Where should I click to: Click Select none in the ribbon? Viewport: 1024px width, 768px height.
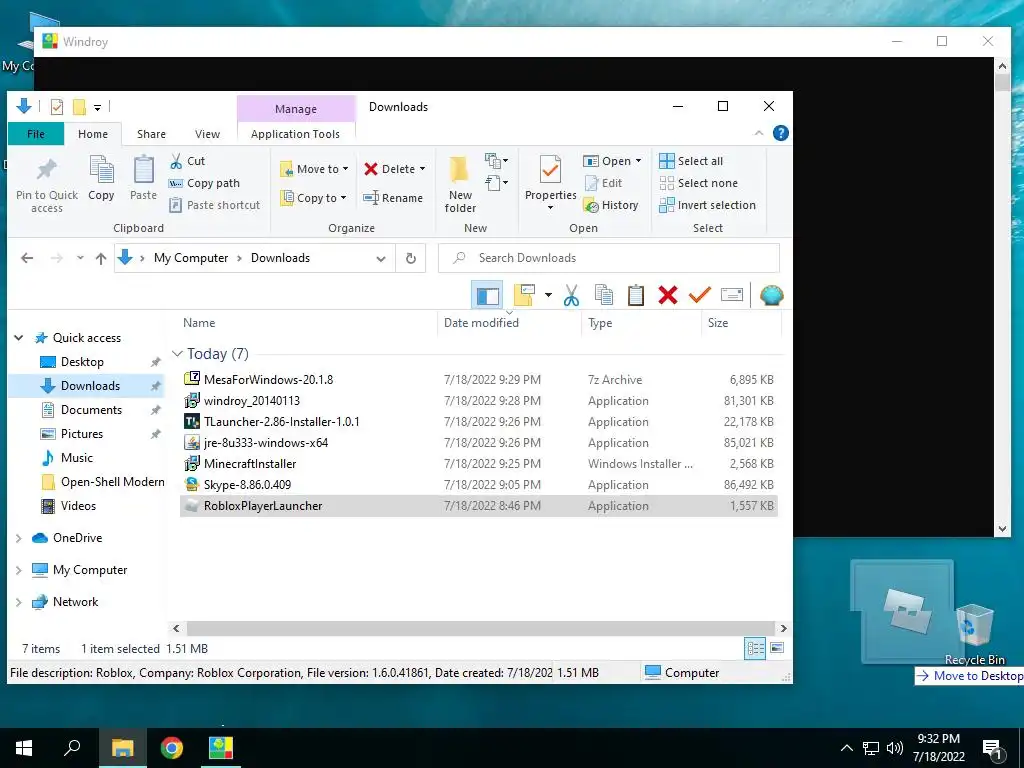[698, 183]
